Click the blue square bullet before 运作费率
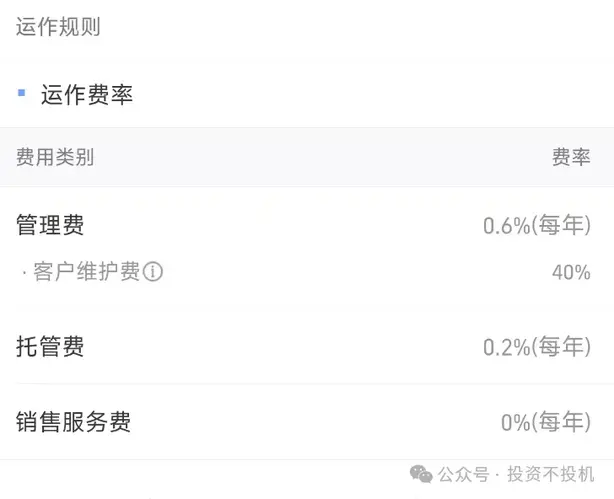 tap(22, 93)
